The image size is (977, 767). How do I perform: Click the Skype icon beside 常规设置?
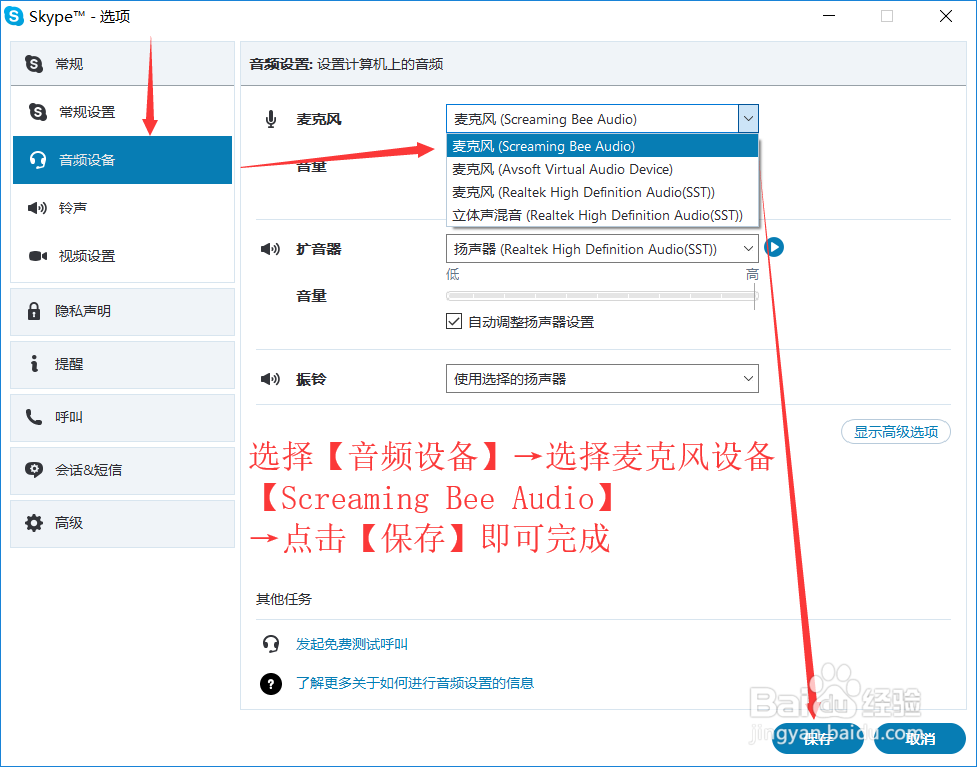(x=38, y=112)
